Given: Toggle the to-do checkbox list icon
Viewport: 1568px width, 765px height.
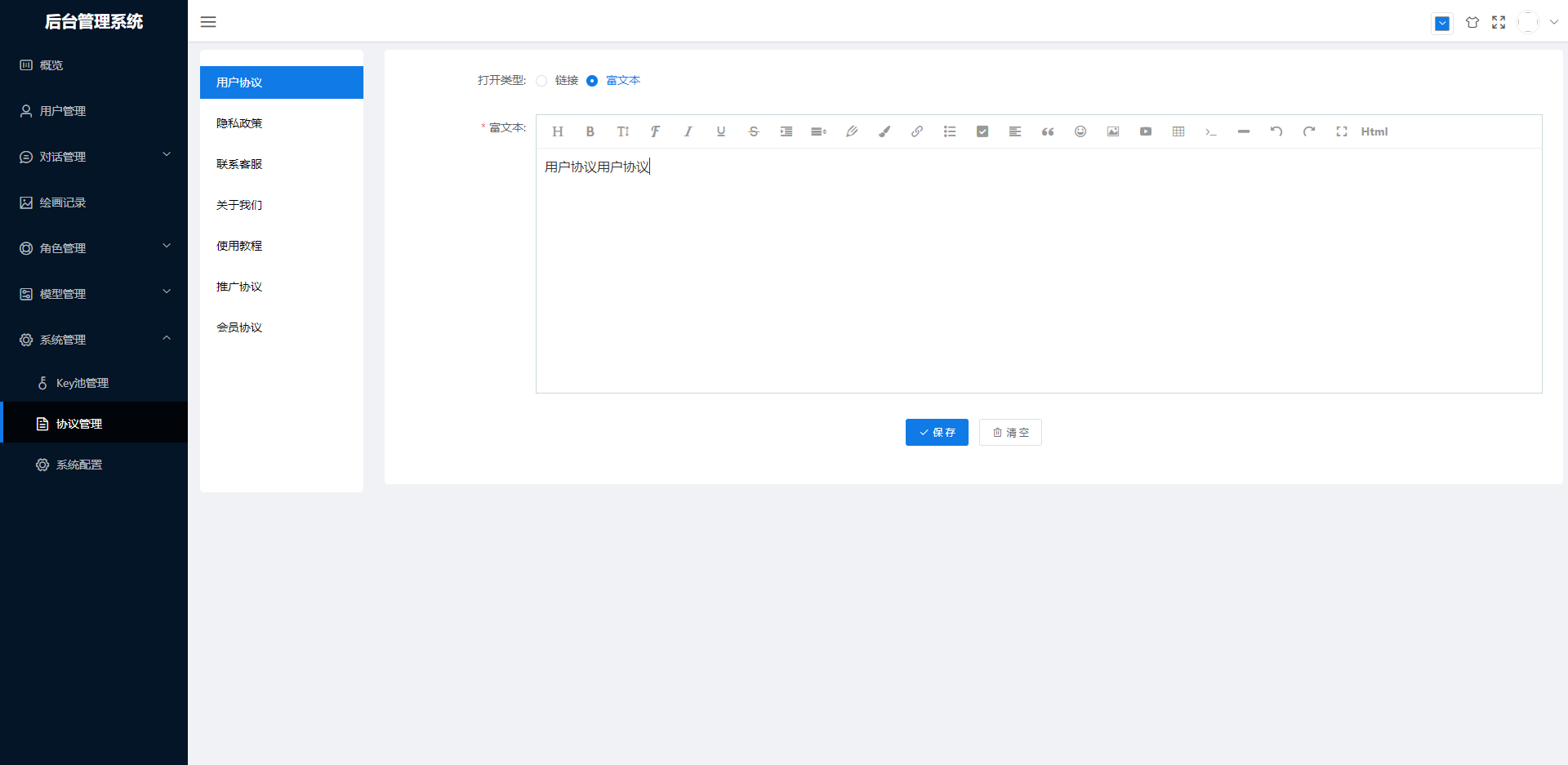Looking at the screenshot, I should (982, 131).
